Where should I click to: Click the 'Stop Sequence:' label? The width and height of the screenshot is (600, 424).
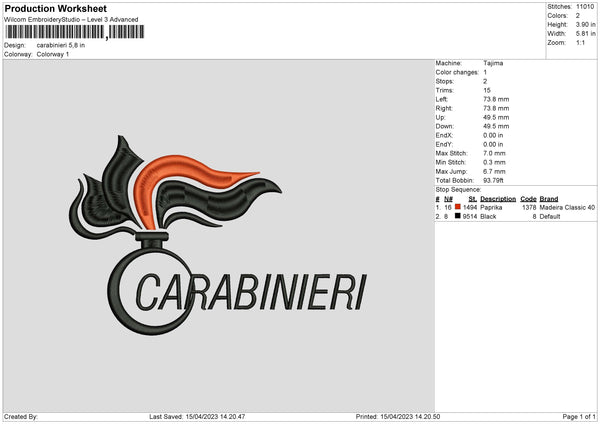(x=458, y=189)
